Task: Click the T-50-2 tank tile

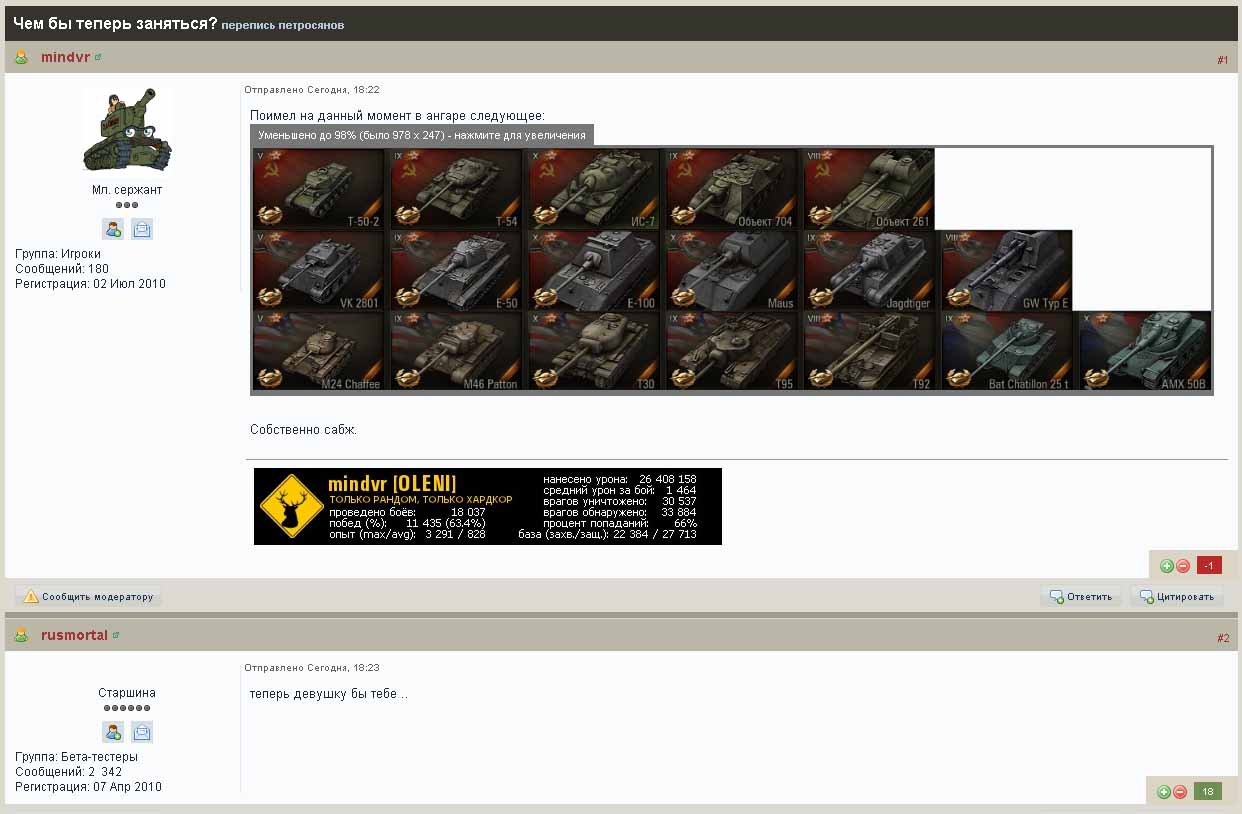Action: pos(319,189)
